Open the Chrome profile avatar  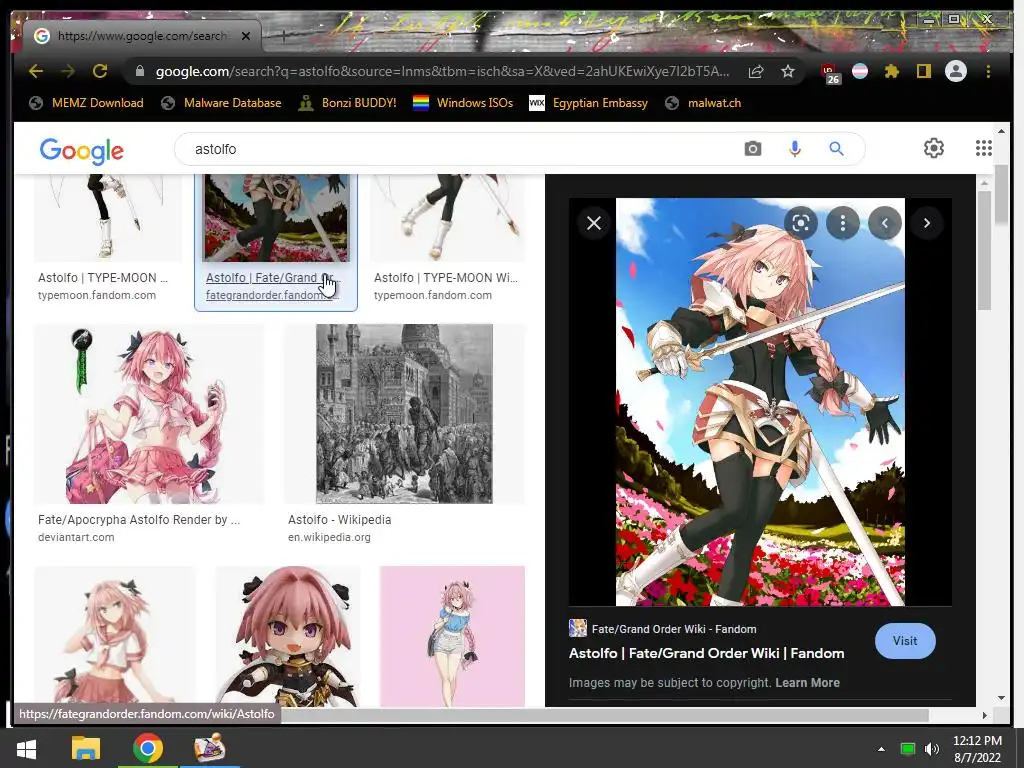[x=955, y=71]
